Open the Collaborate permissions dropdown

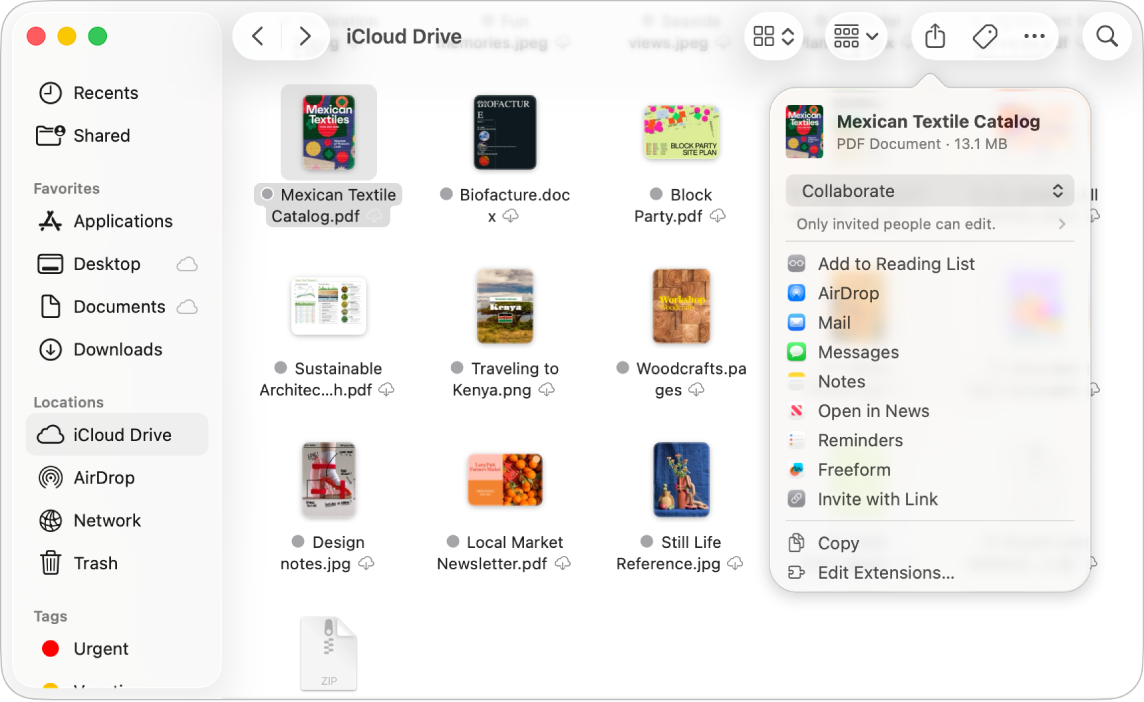coord(929,190)
